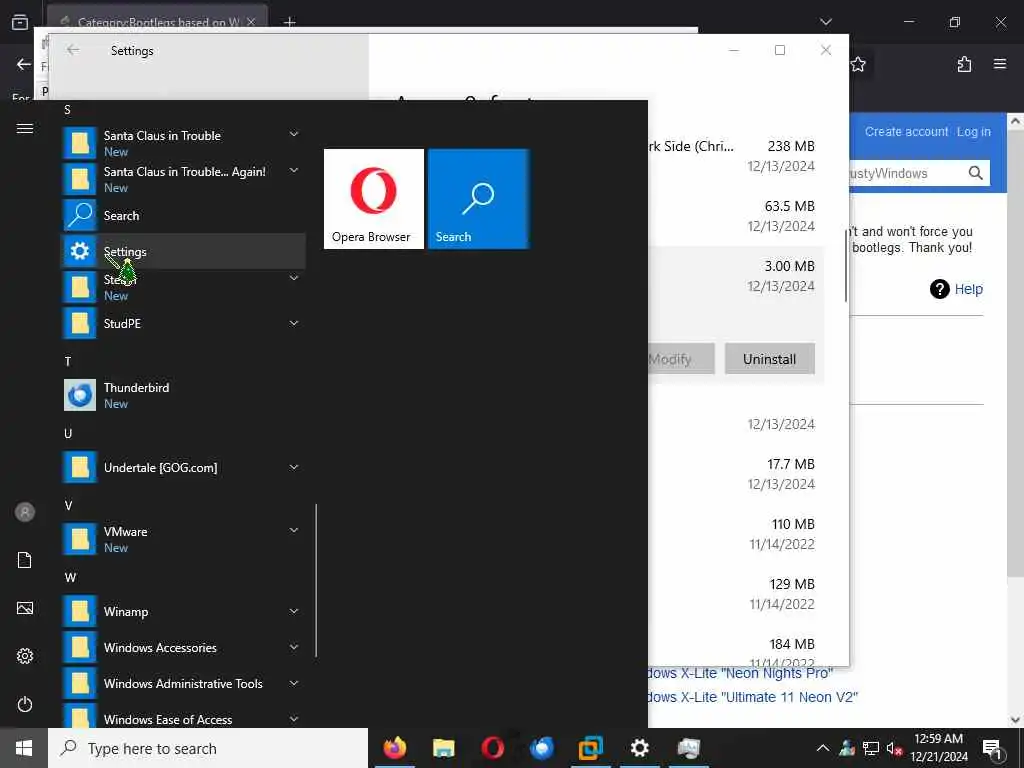The height and width of the screenshot is (768, 1024).
Task: Open Pictures icon in Start sidebar
Action: point(25,608)
